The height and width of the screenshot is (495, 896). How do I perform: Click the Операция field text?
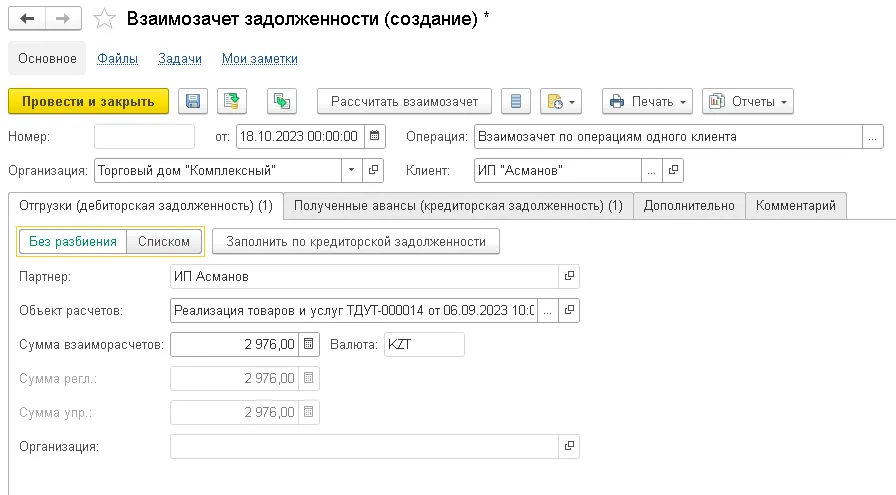(668, 137)
